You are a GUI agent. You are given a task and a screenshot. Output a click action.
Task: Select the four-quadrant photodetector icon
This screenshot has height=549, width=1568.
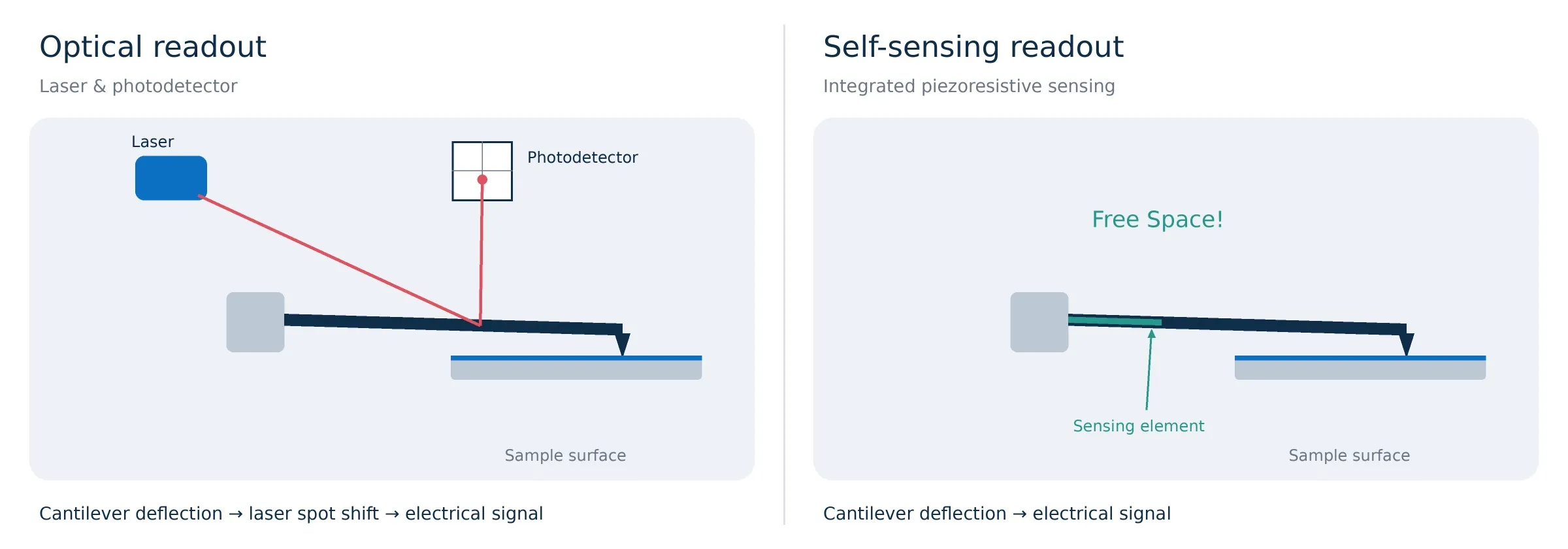coord(482,171)
